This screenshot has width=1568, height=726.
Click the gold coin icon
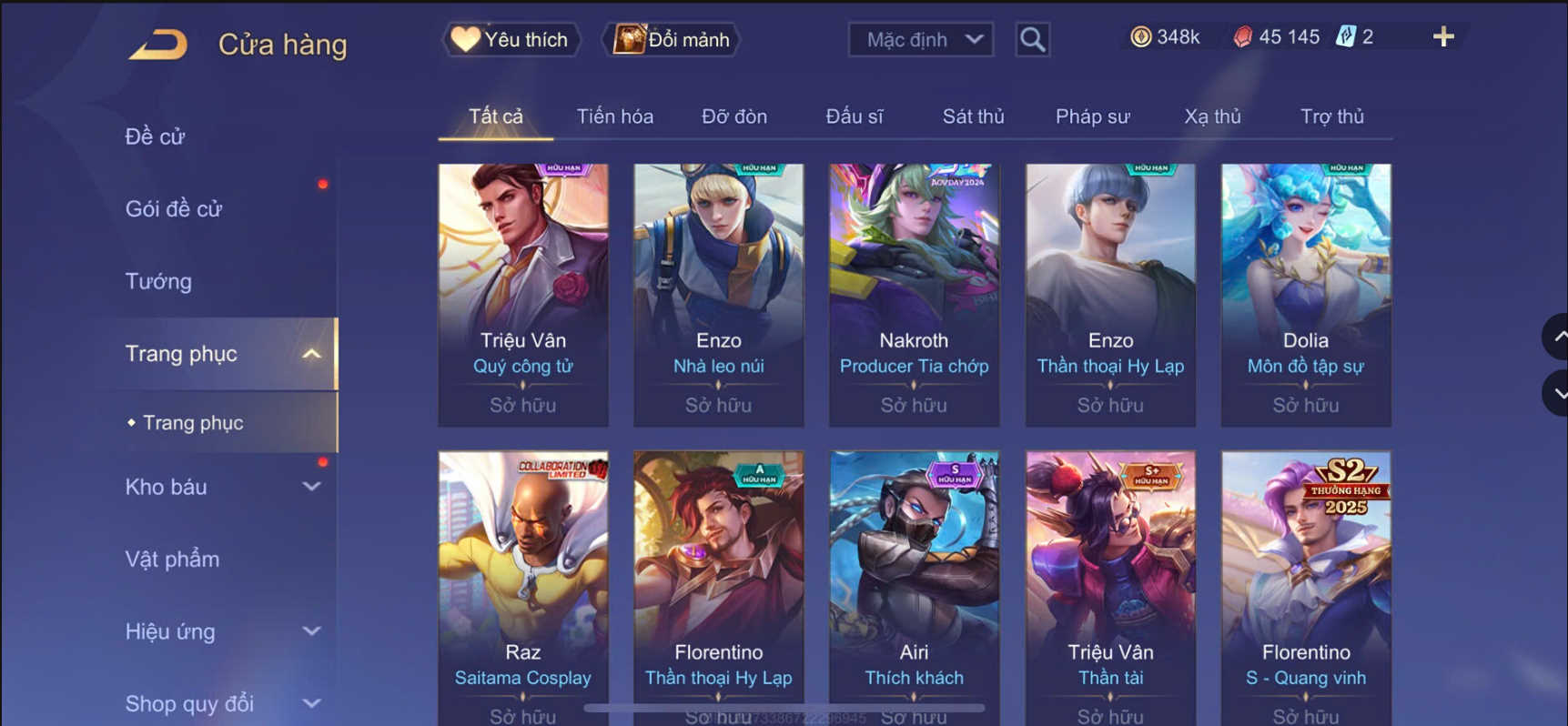click(x=1140, y=36)
